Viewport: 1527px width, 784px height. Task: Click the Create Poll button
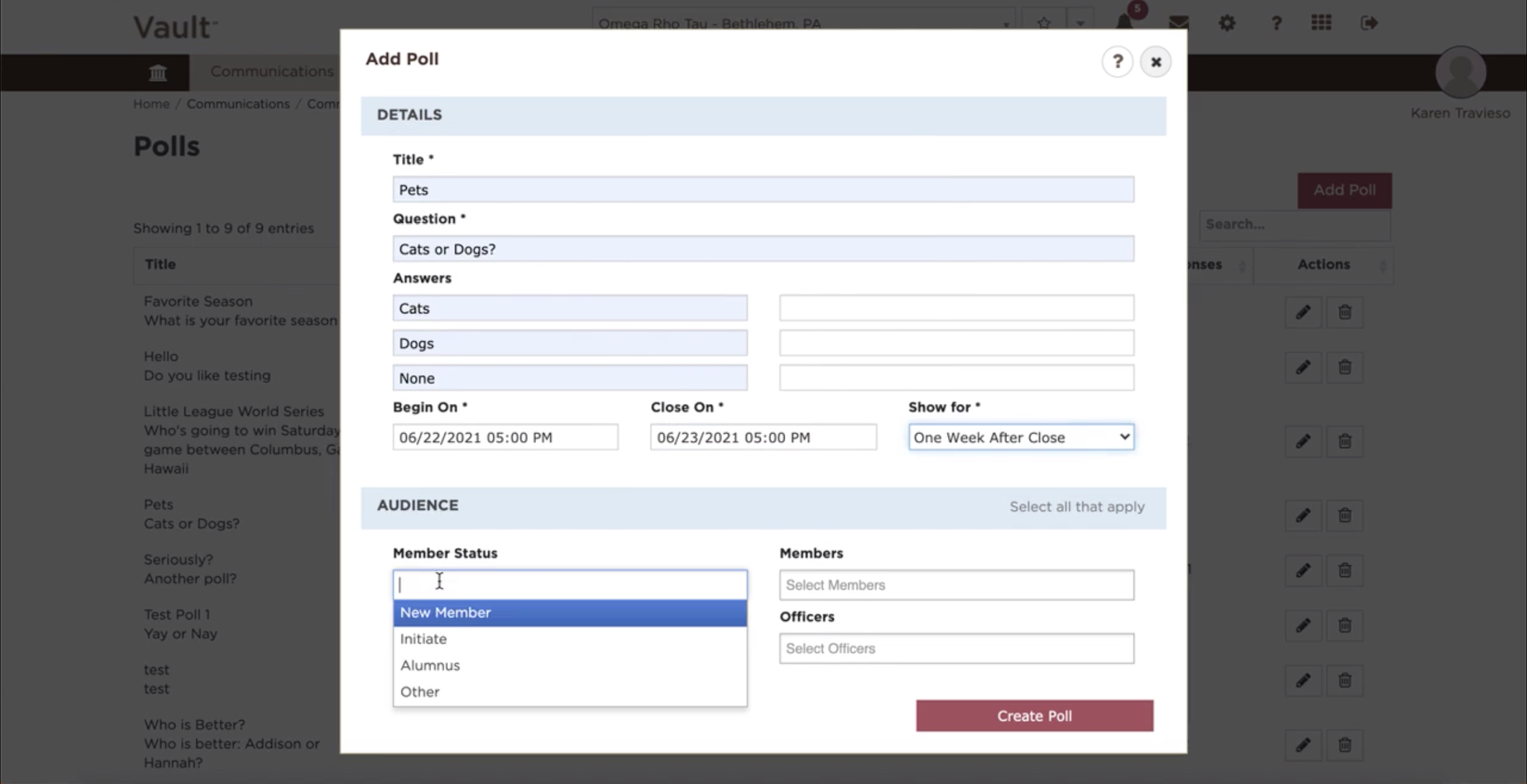1034,716
